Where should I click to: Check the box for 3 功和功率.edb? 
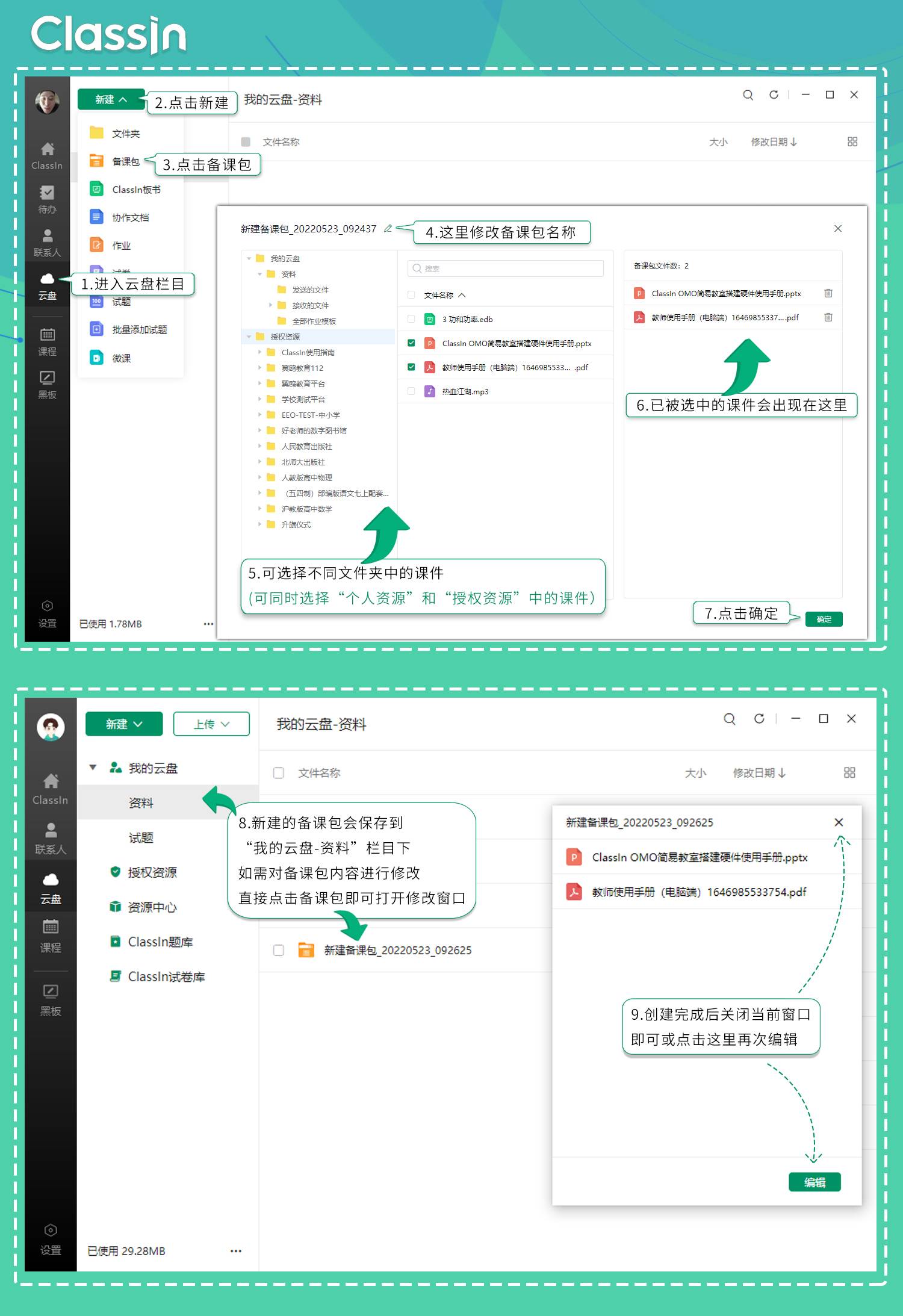411,319
